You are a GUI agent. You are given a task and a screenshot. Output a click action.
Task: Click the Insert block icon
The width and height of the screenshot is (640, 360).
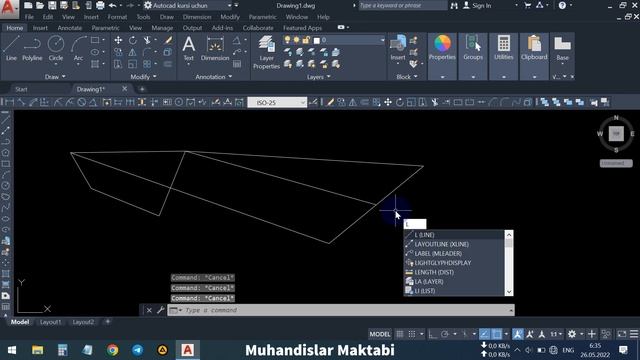398,48
